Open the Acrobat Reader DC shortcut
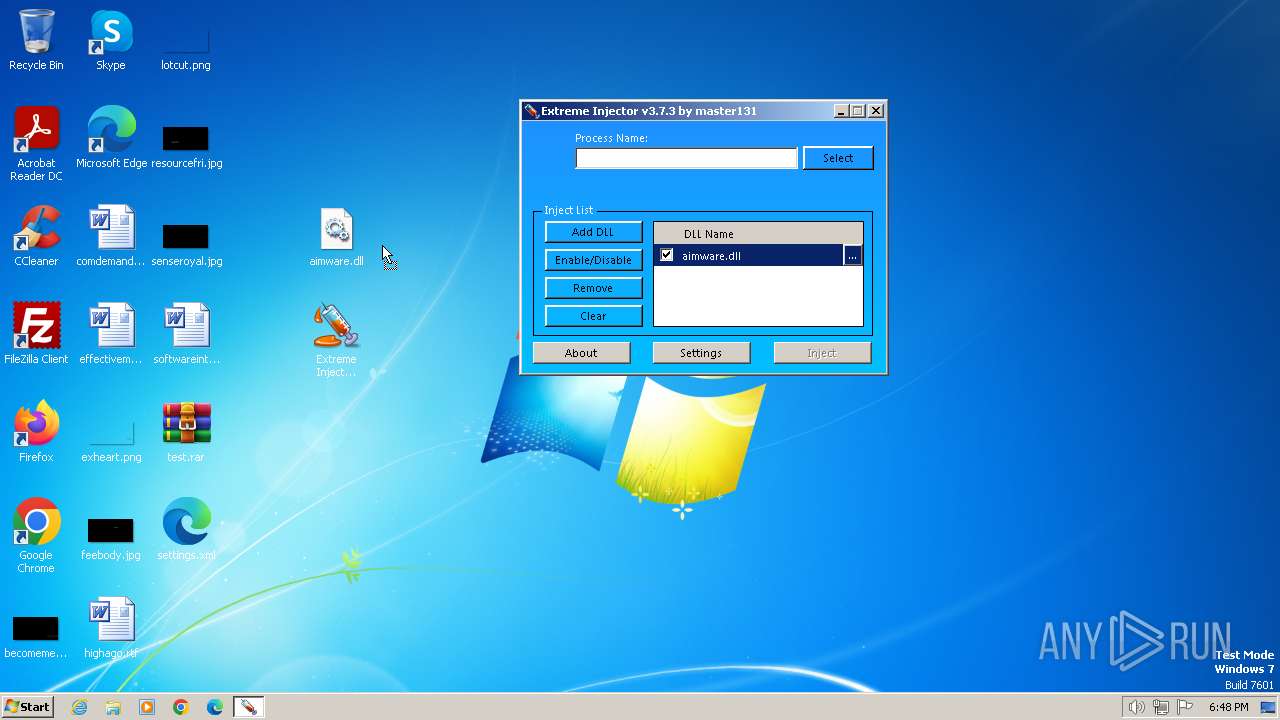 (x=36, y=144)
